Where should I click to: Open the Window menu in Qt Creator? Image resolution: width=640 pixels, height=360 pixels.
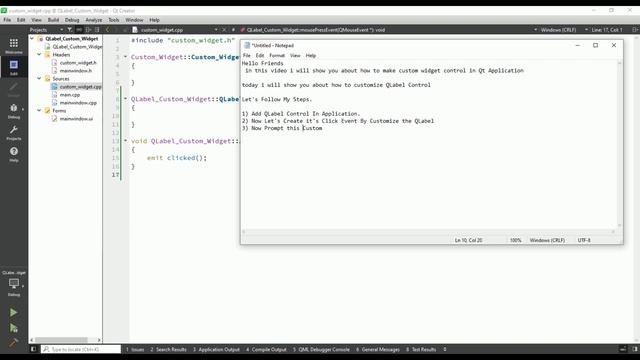click(x=134, y=20)
